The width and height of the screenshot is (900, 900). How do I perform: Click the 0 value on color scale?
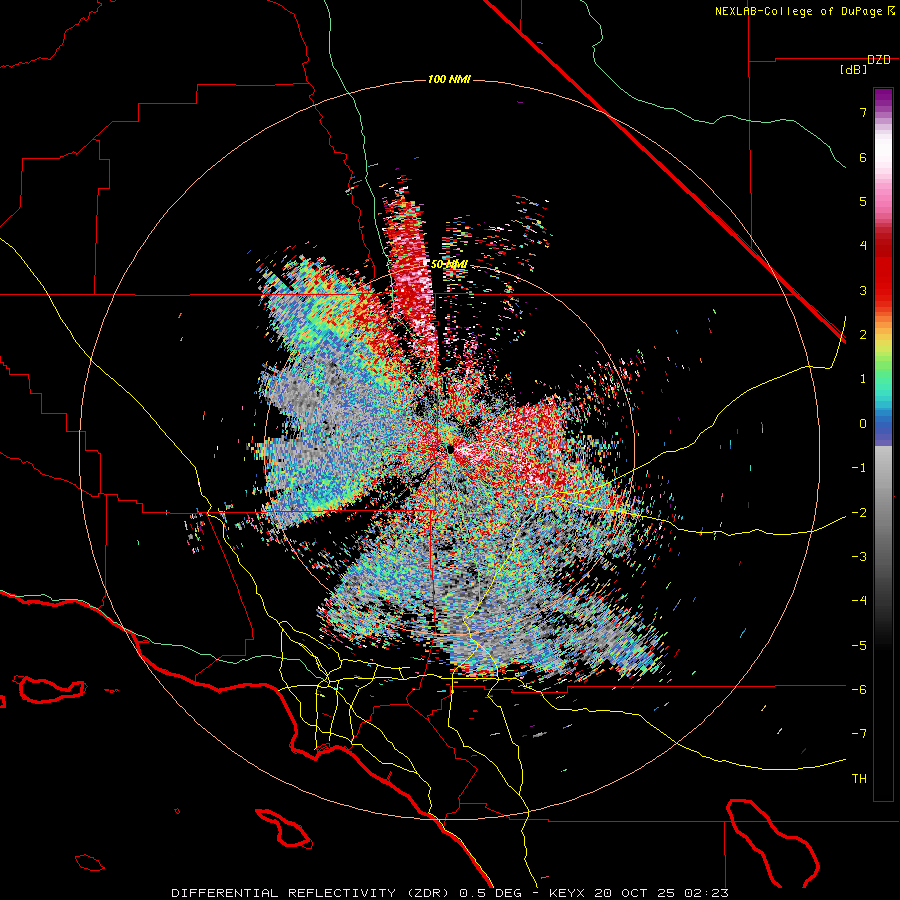coord(863,424)
